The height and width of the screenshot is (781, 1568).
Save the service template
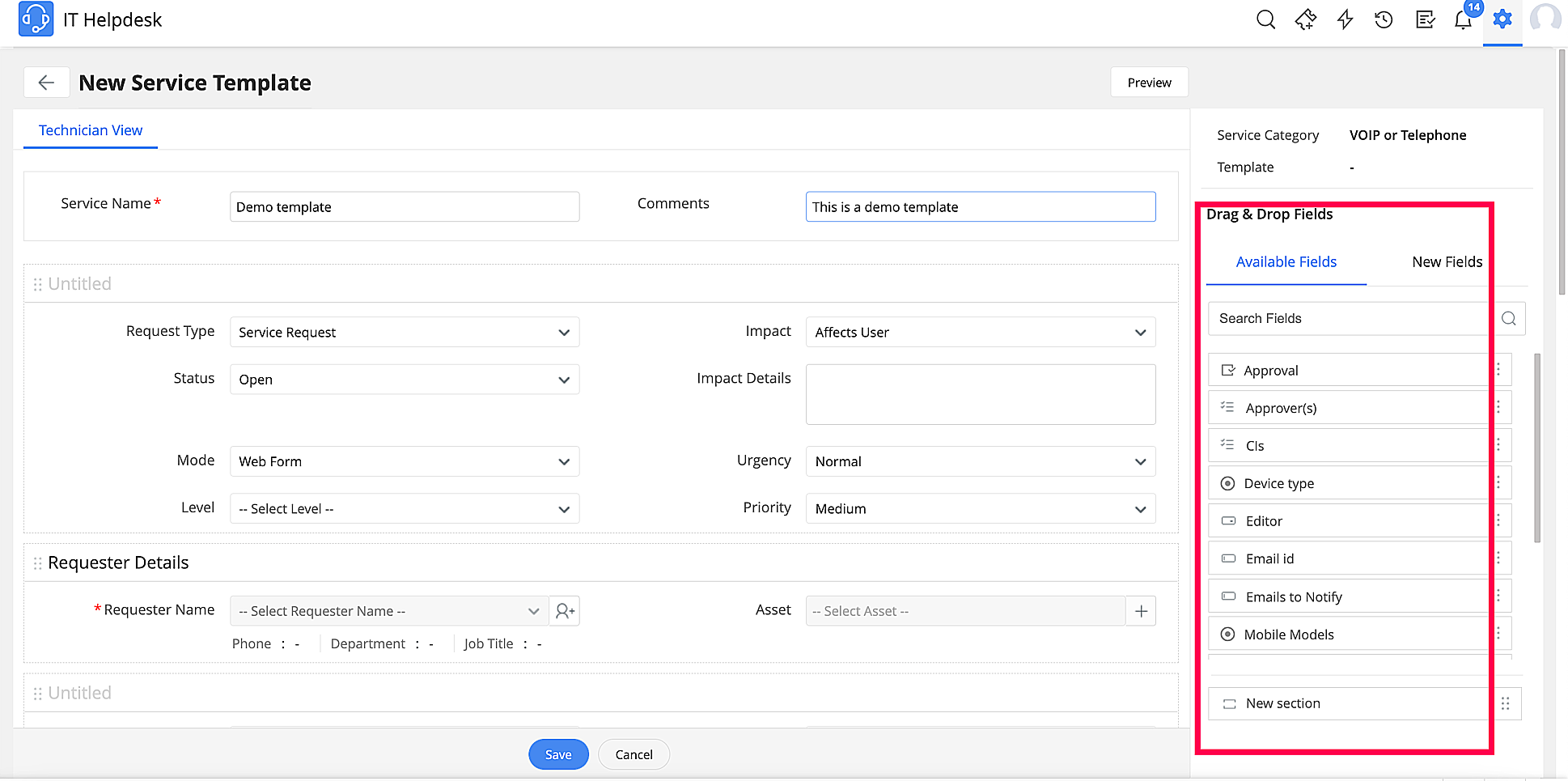[558, 753]
